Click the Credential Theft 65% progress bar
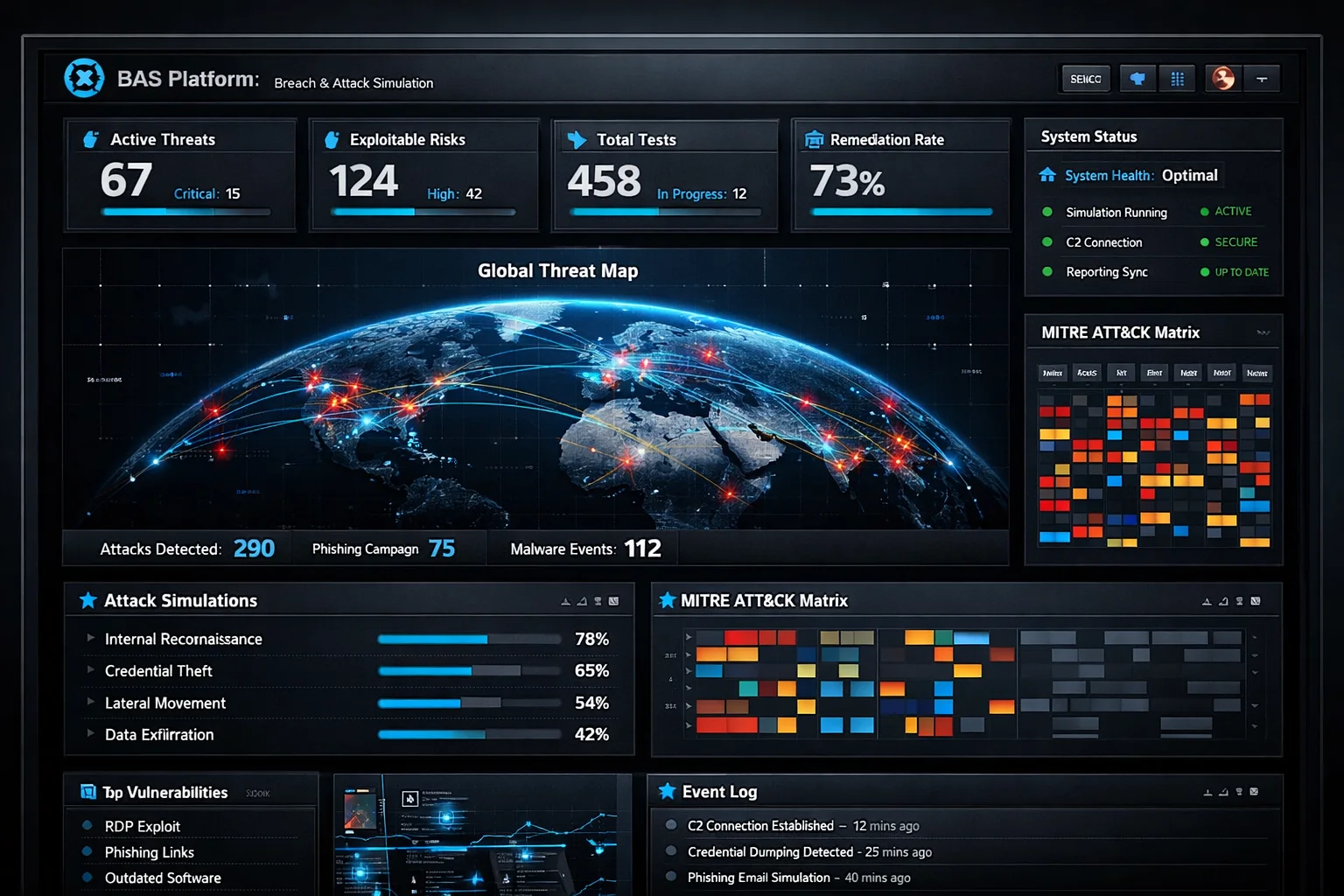 (x=469, y=671)
